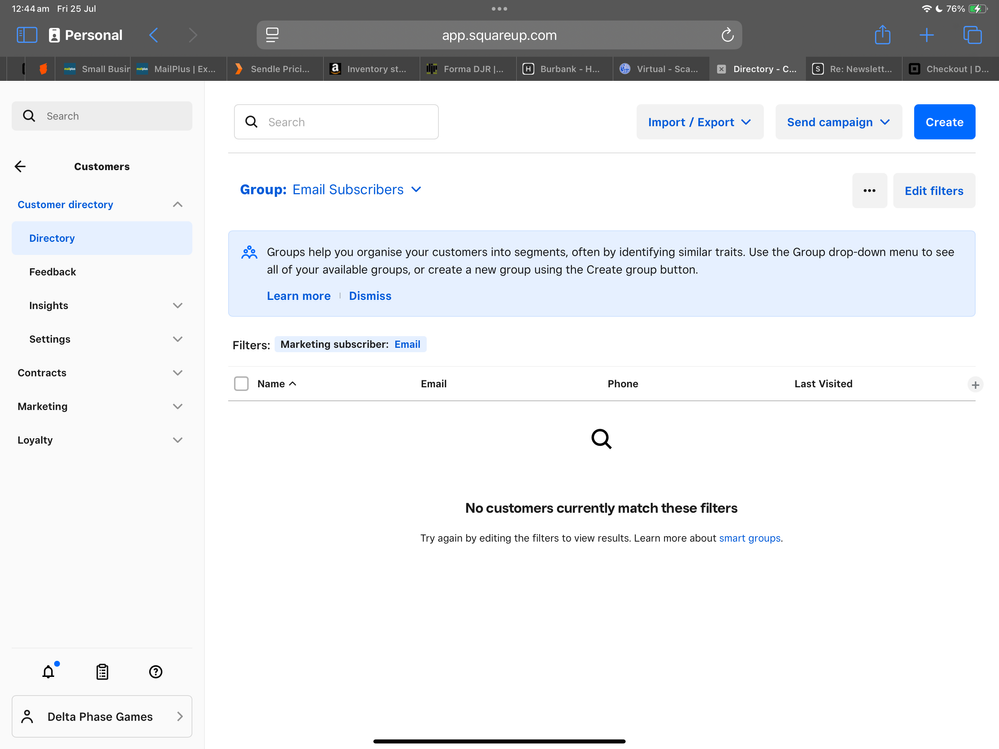Viewport: 999px width, 749px height.
Task: Reload the page in the address bar
Action: [727, 35]
